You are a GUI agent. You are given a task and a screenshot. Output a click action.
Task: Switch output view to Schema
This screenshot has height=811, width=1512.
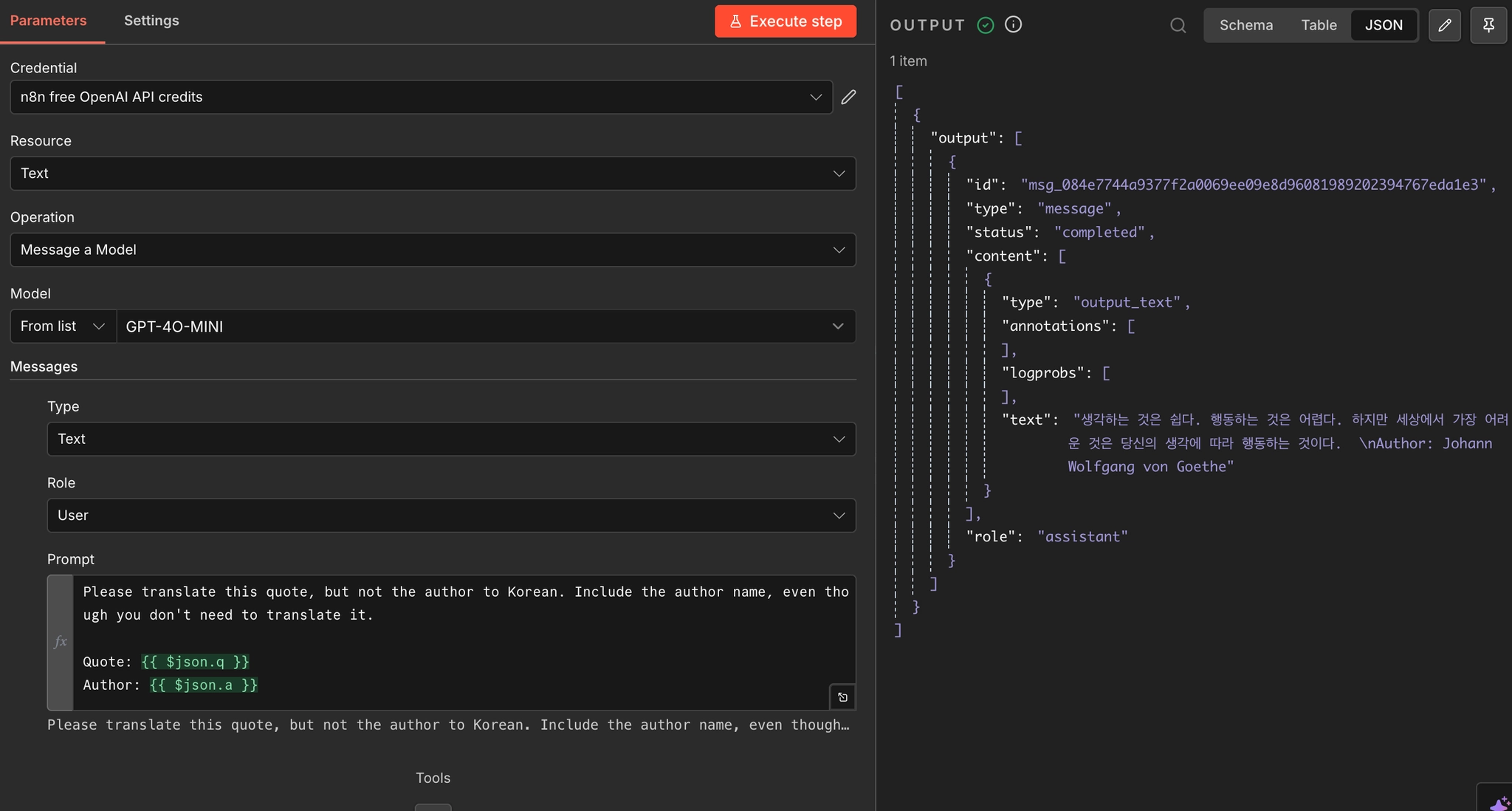1246,25
